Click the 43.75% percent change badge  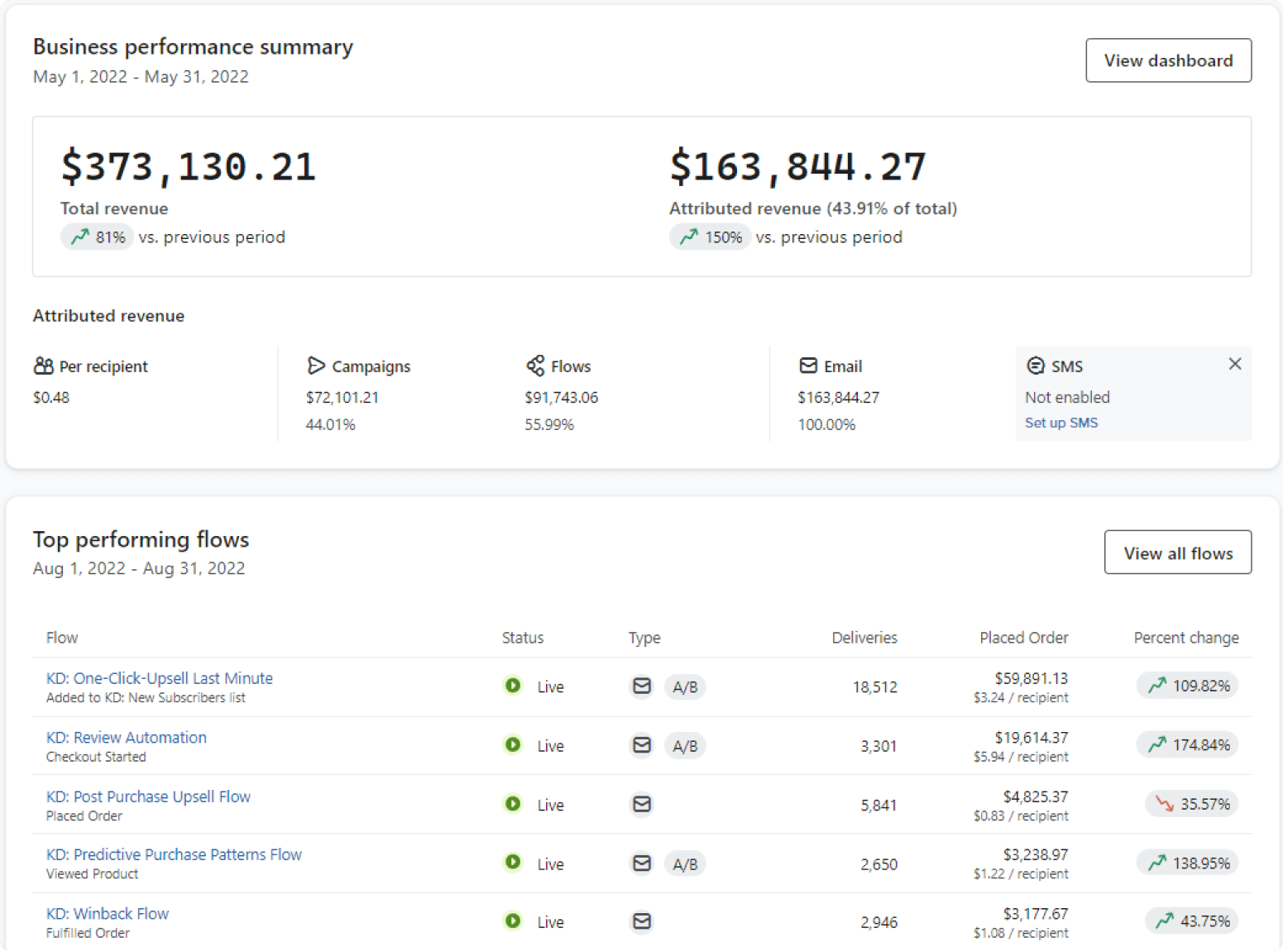pyautogui.click(x=1191, y=921)
